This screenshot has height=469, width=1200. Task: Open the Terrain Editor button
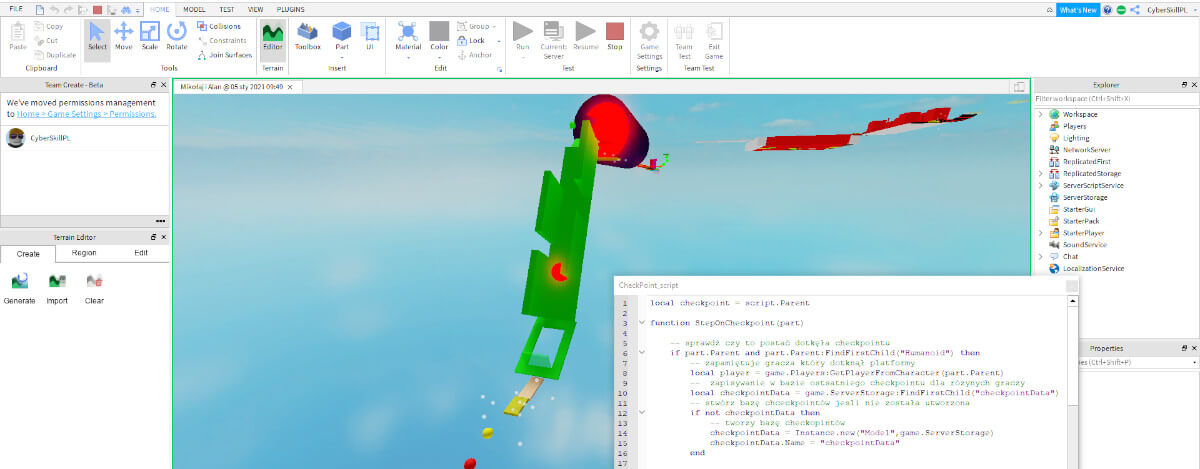click(272, 36)
